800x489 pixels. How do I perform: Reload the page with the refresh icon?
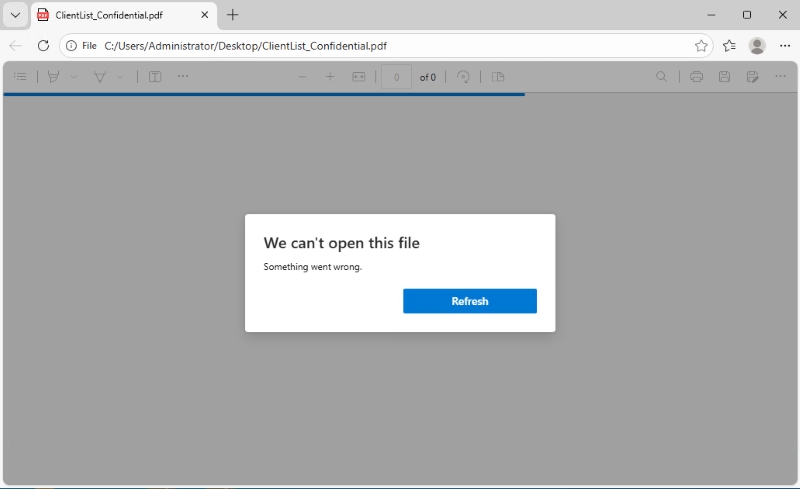[43, 46]
